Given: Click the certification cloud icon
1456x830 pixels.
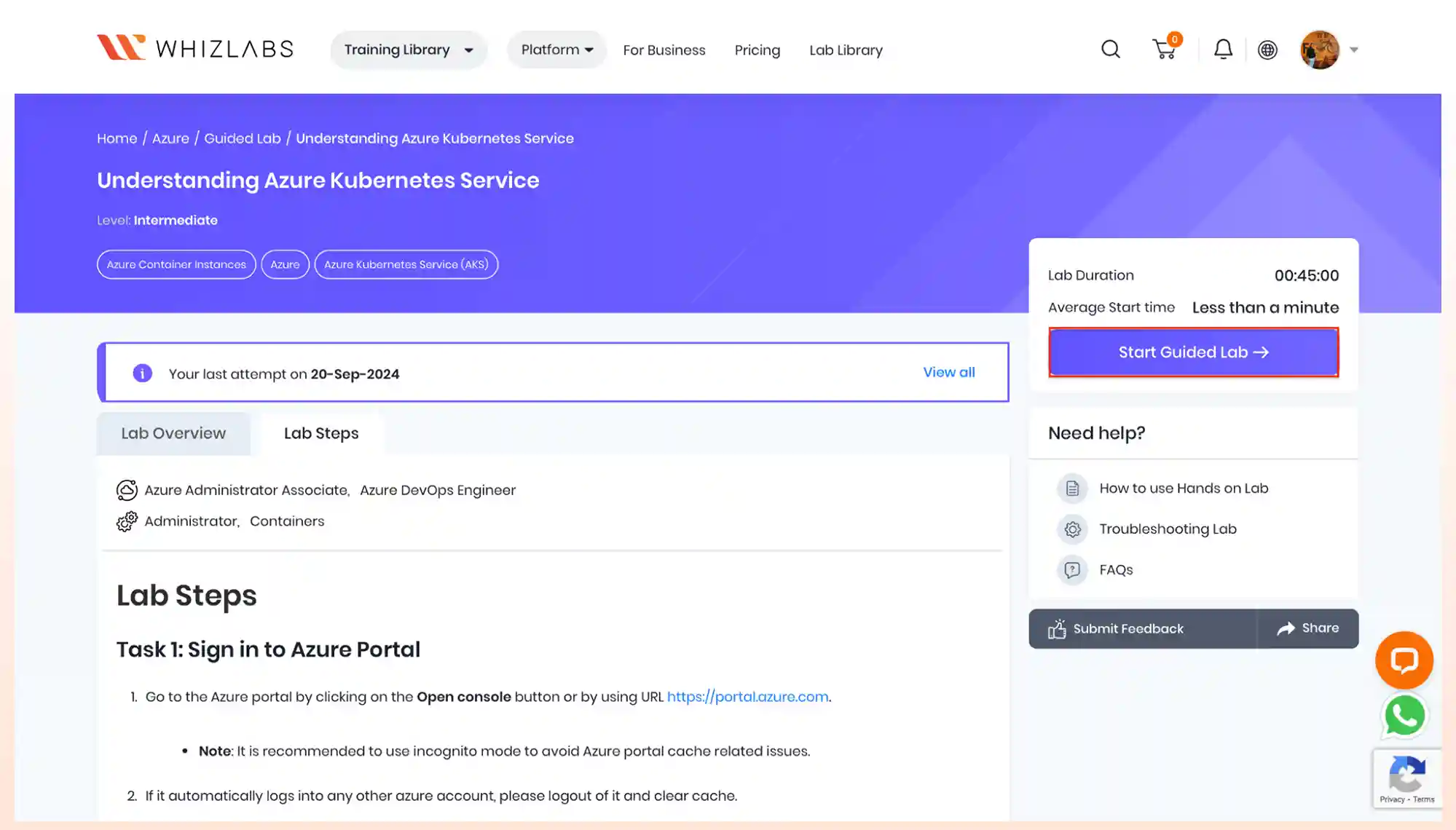Looking at the screenshot, I should pos(127,490).
